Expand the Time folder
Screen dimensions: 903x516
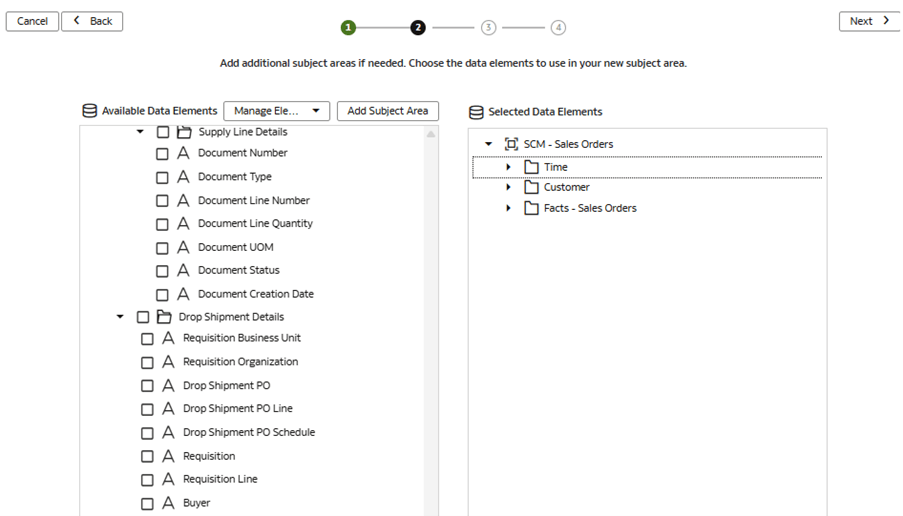tap(508, 167)
